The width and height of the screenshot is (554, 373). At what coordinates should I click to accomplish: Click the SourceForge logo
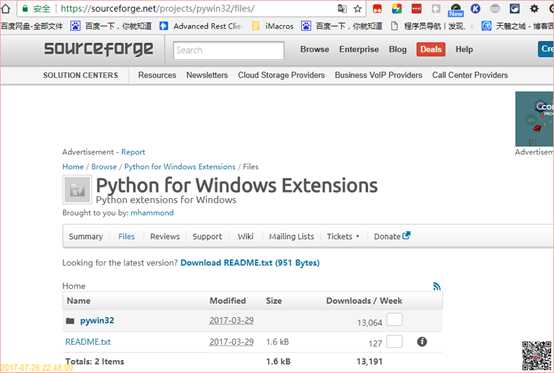[x=99, y=48]
